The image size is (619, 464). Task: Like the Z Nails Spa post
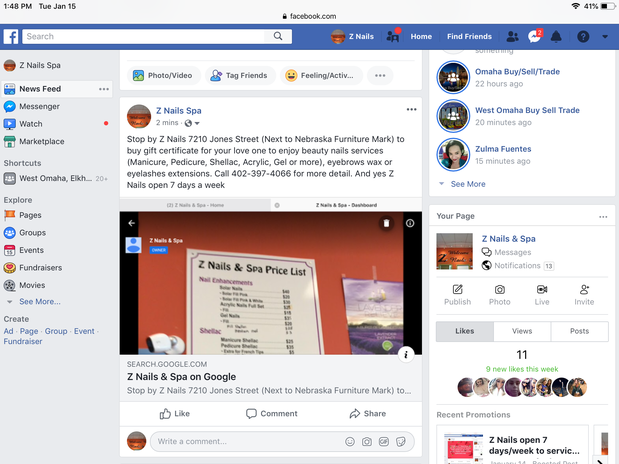[174, 414]
